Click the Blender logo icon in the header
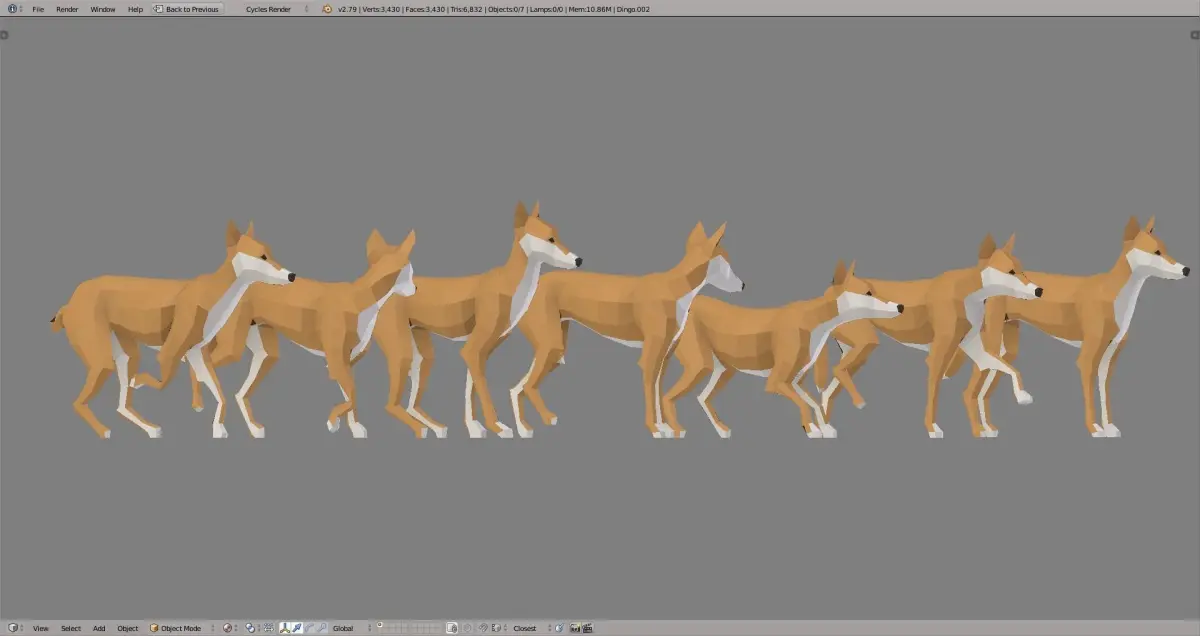Viewport: 1200px width, 636px height. point(327,8)
